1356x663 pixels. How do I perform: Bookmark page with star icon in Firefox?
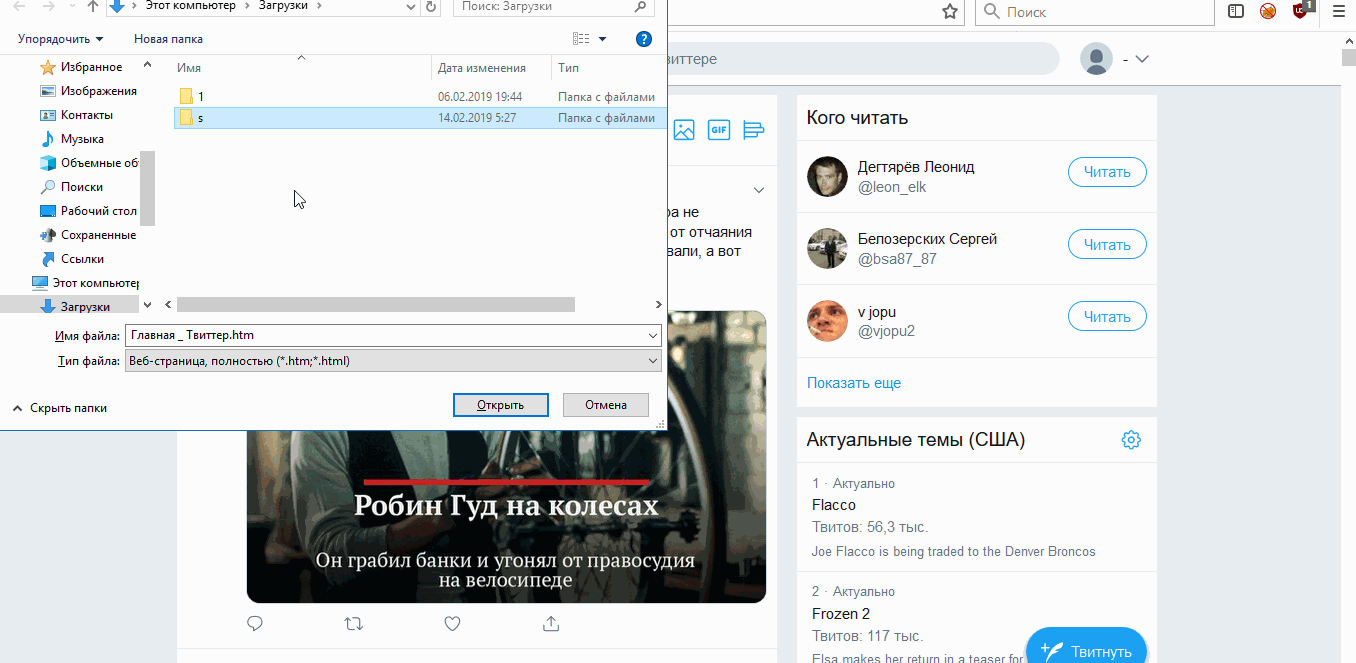point(950,11)
